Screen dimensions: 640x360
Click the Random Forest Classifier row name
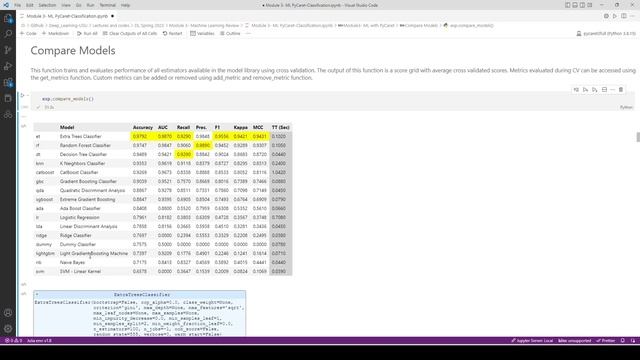(85, 145)
